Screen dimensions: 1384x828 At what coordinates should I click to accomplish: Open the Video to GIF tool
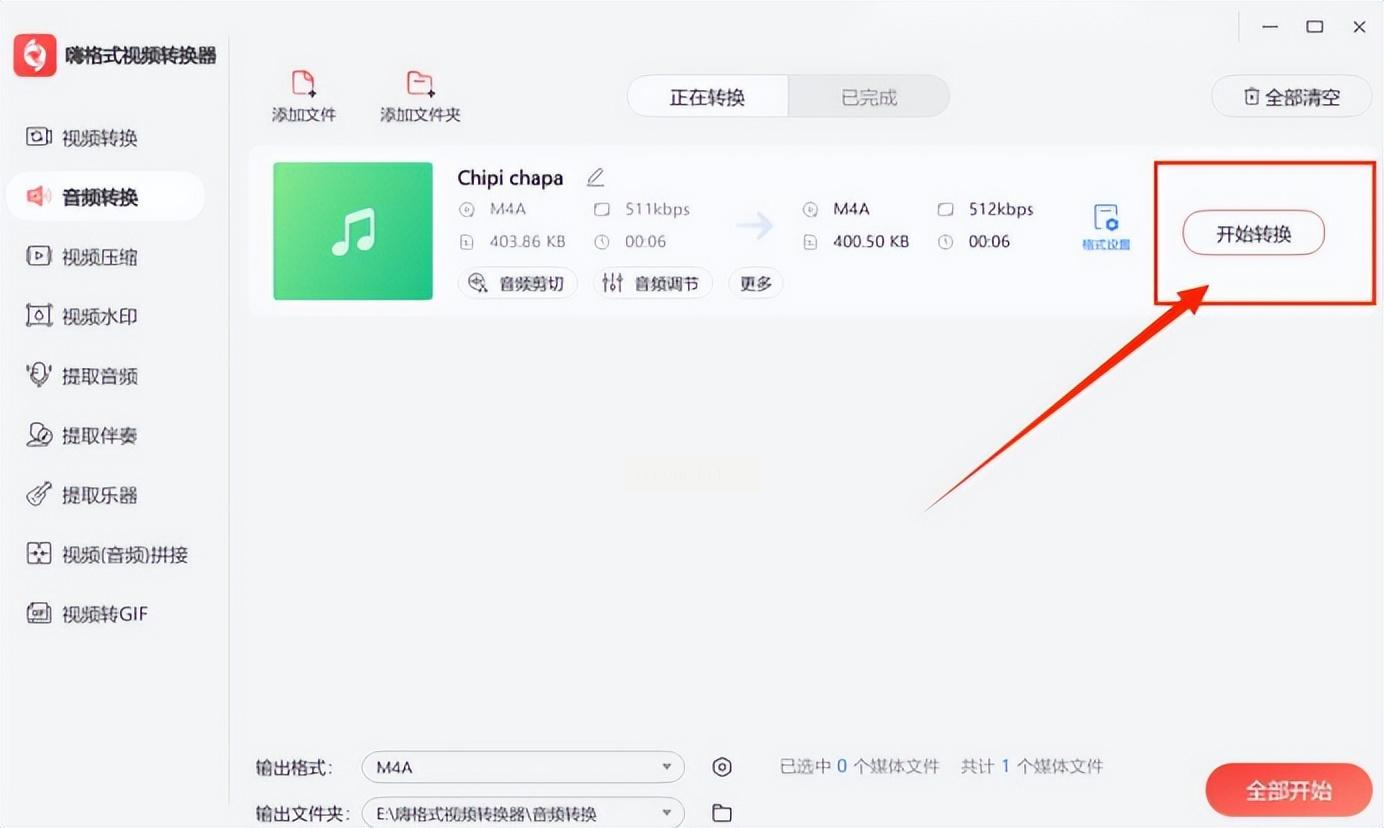[x=87, y=614]
